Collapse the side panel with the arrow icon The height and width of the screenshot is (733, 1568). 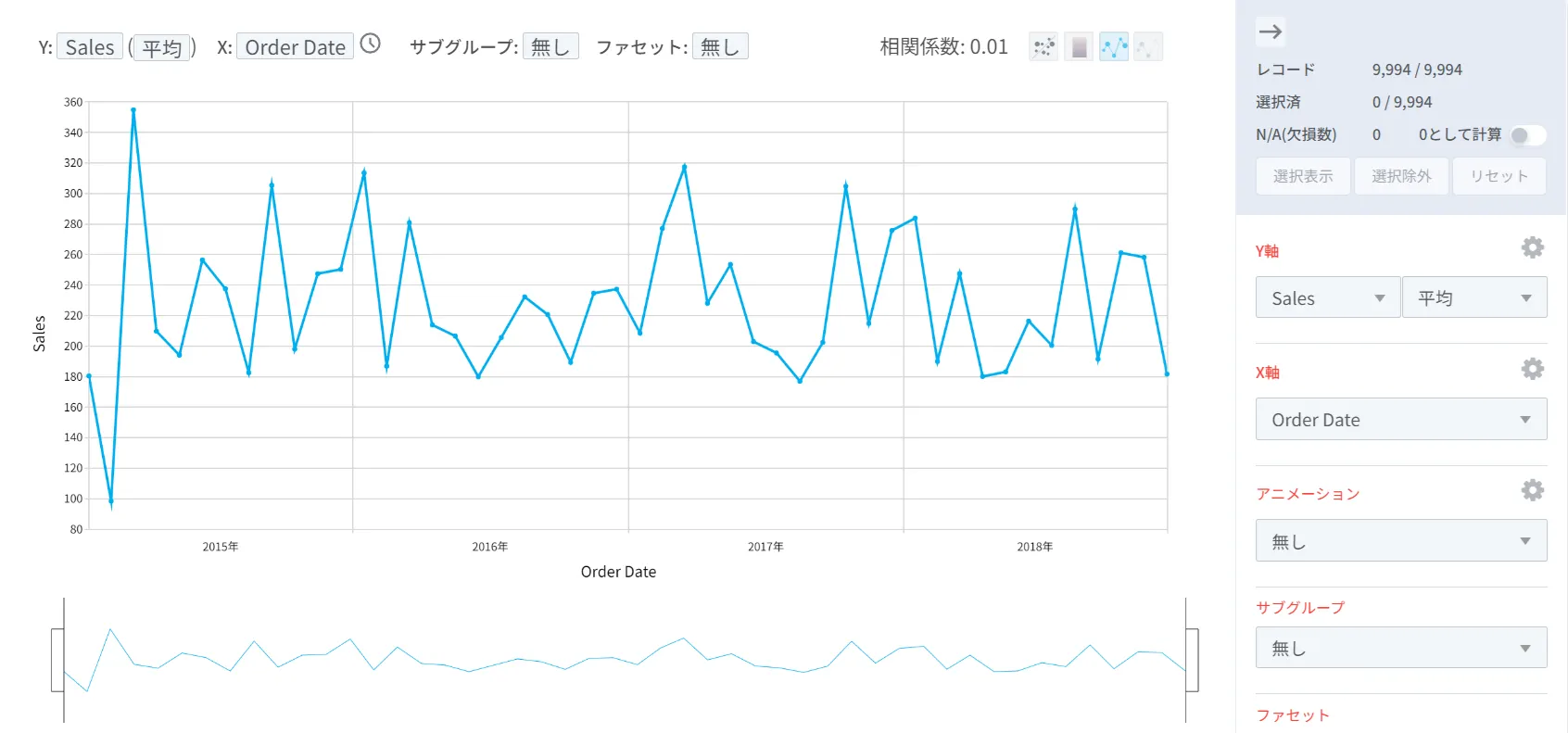click(x=1271, y=32)
